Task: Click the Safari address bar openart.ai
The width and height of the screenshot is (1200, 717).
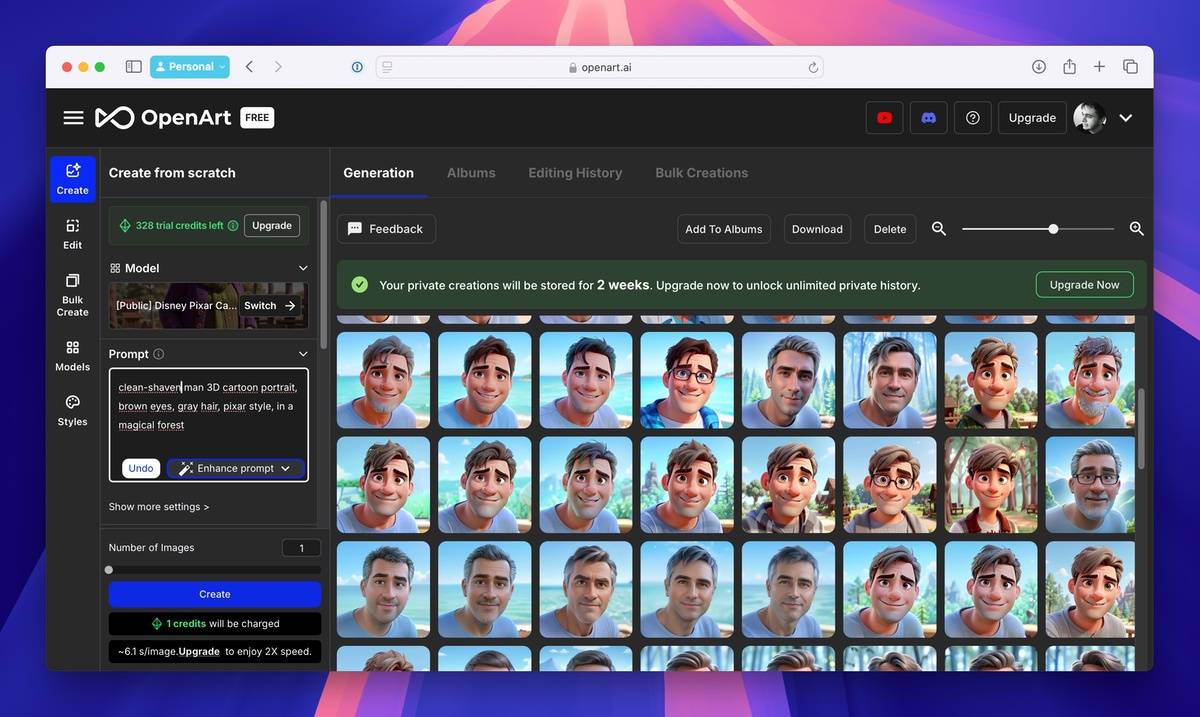Action: [x=600, y=68]
